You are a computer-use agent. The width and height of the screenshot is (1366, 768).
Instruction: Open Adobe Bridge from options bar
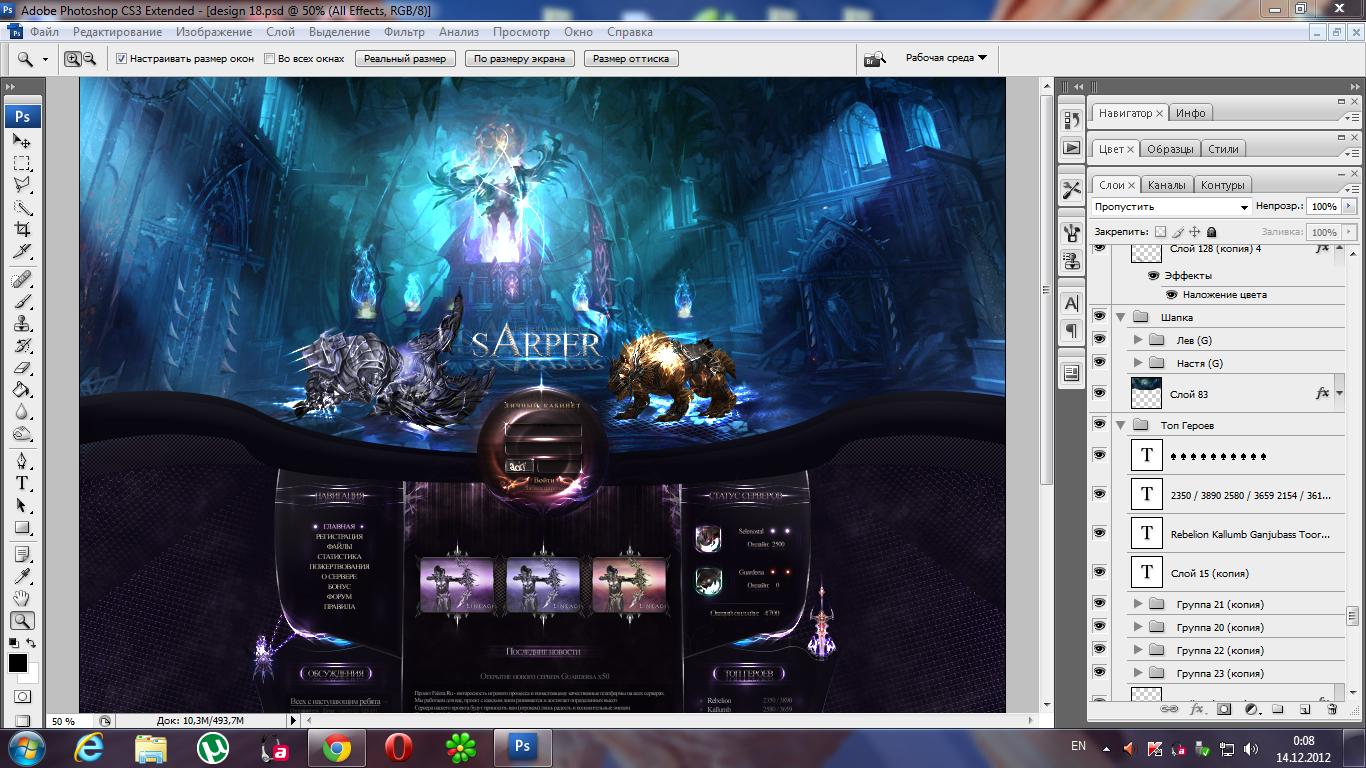875,59
